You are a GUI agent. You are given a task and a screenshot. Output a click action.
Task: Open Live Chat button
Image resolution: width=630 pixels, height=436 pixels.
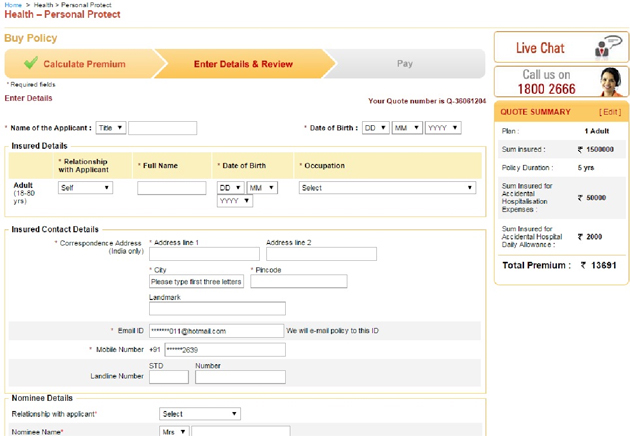[561, 47]
